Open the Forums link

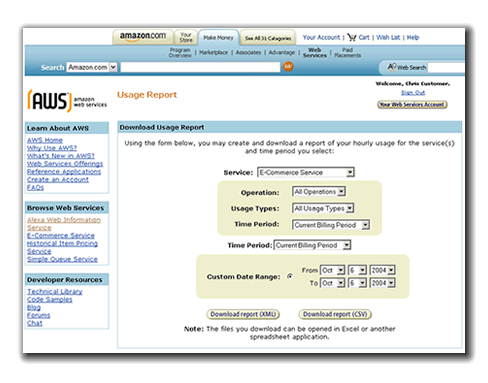38,315
